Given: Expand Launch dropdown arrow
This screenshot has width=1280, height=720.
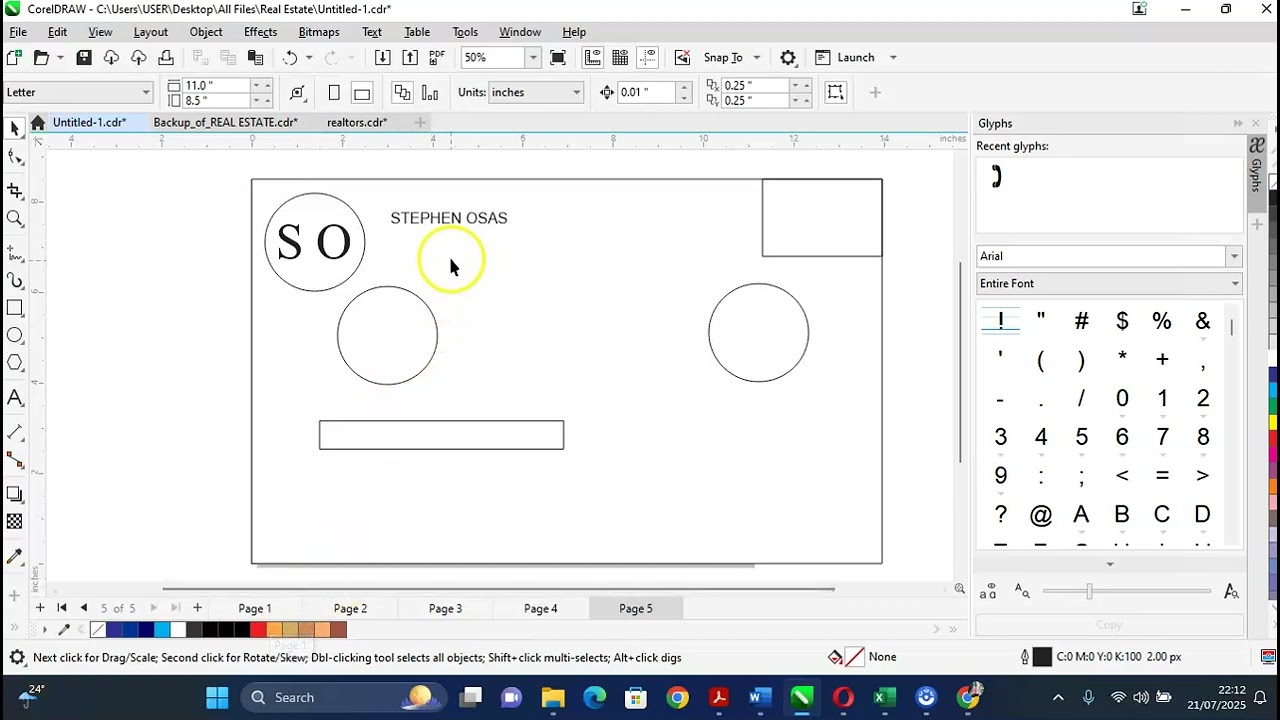Looking at the screenshot, I should [x=893, y=58].
